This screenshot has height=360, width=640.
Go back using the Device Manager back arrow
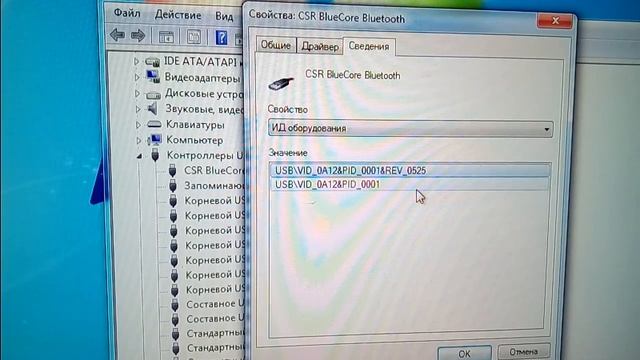(x=118, y=36)
